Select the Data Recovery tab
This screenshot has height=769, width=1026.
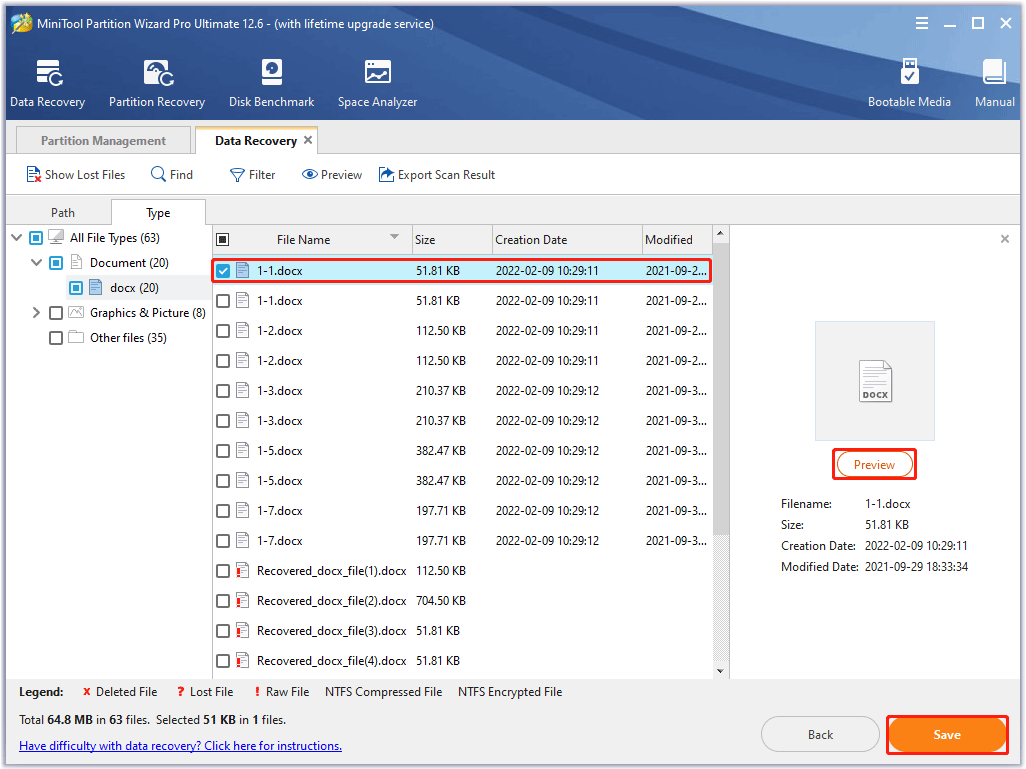256,140
